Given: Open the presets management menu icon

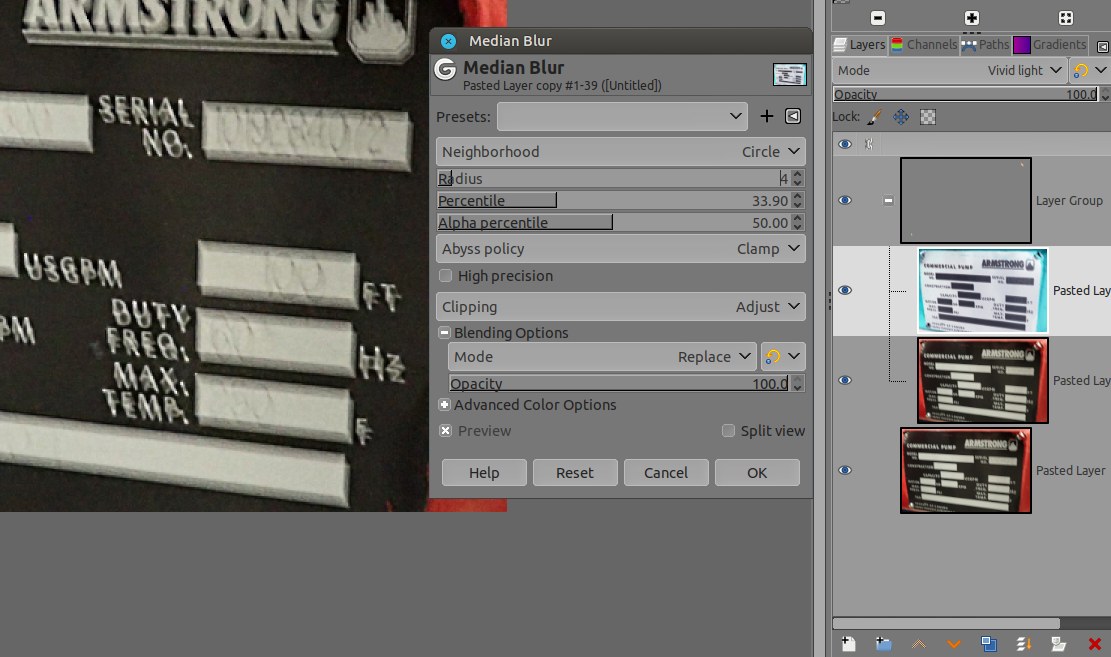Looking at the screenshot, I should click(x=793, y=116).
